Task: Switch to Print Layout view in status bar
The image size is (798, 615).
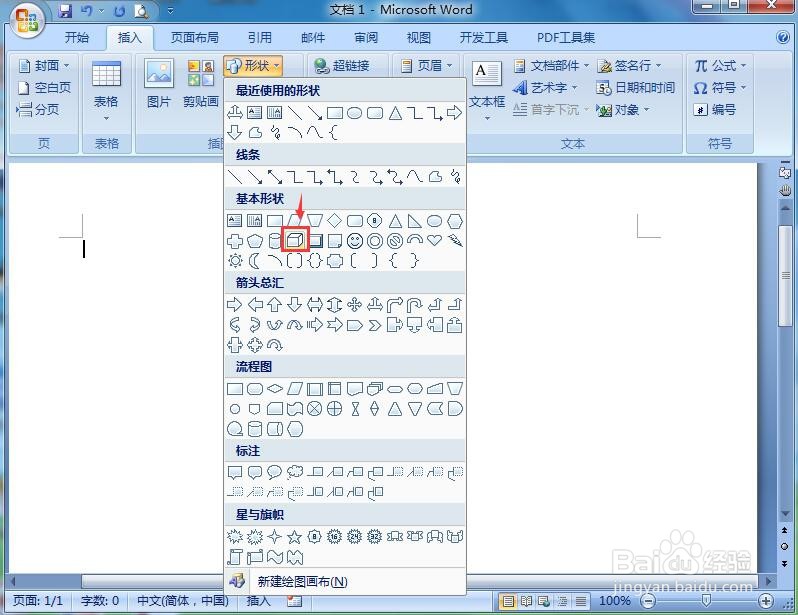Action: 508,601
